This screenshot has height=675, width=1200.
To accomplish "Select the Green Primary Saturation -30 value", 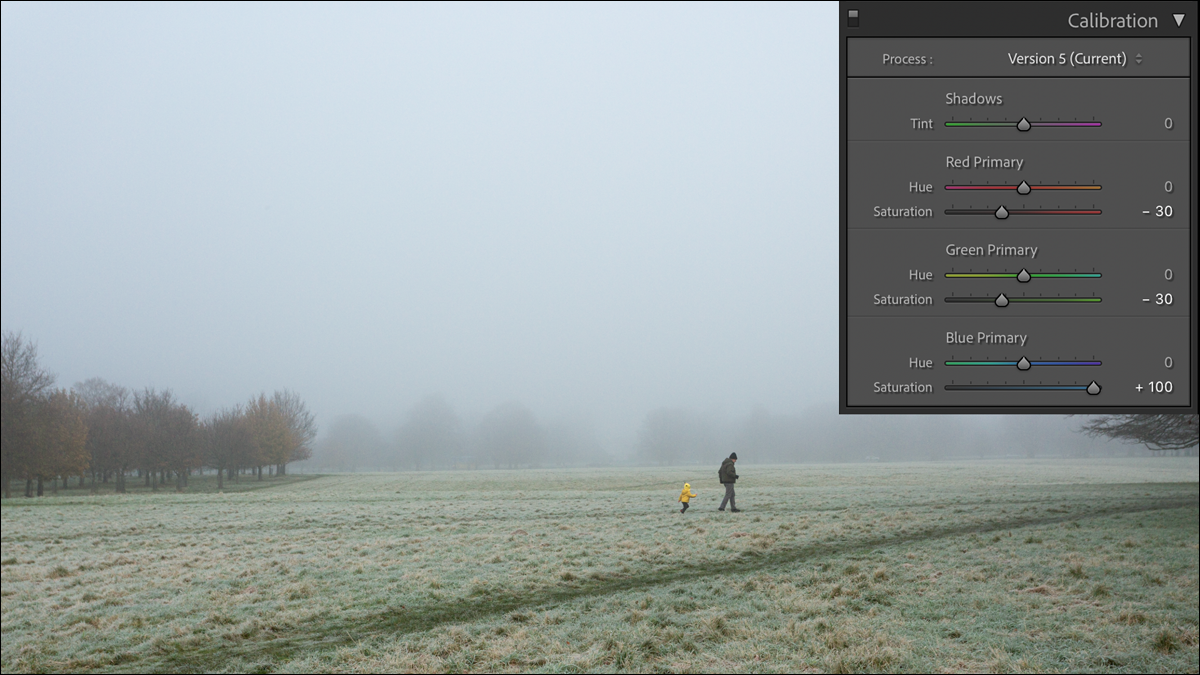I will pyautogui.click(x=1157, y=299).
